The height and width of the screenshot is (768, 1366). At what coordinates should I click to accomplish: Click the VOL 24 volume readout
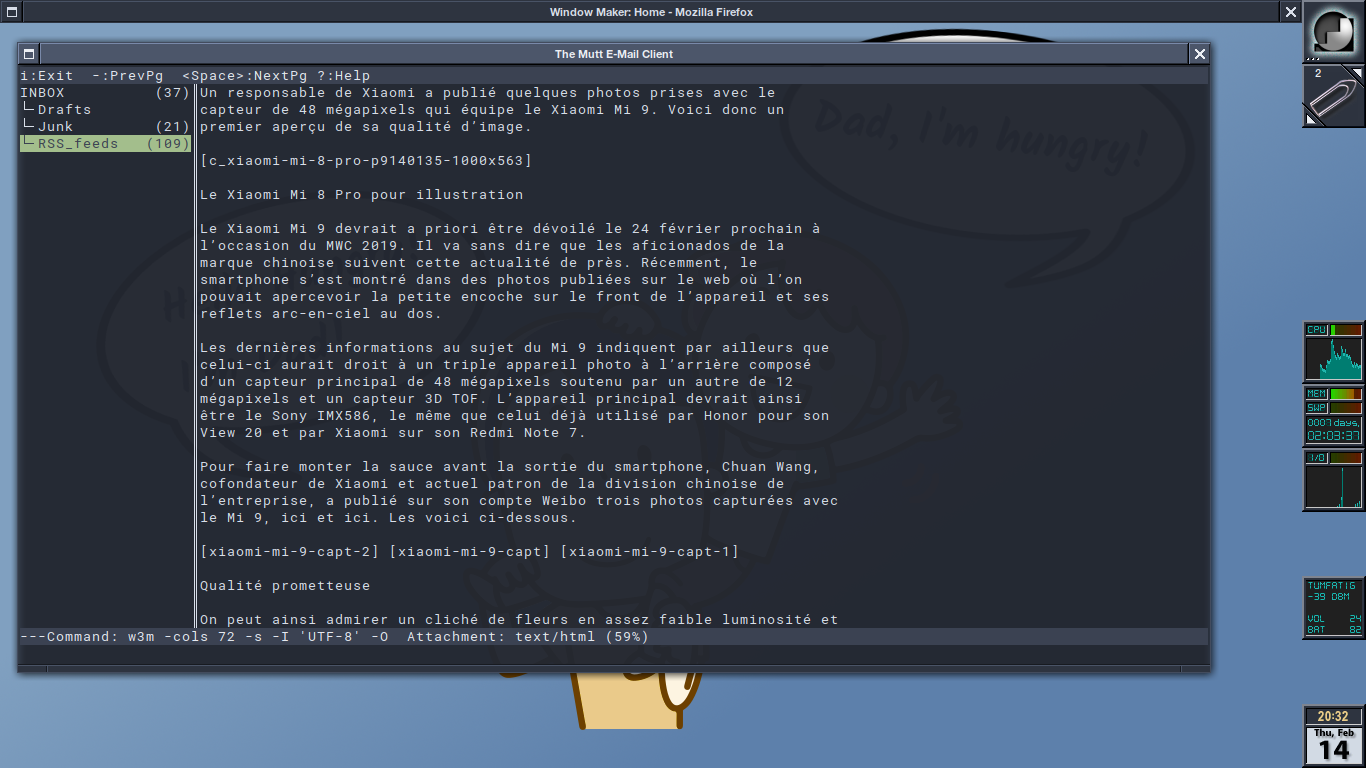1334,619
